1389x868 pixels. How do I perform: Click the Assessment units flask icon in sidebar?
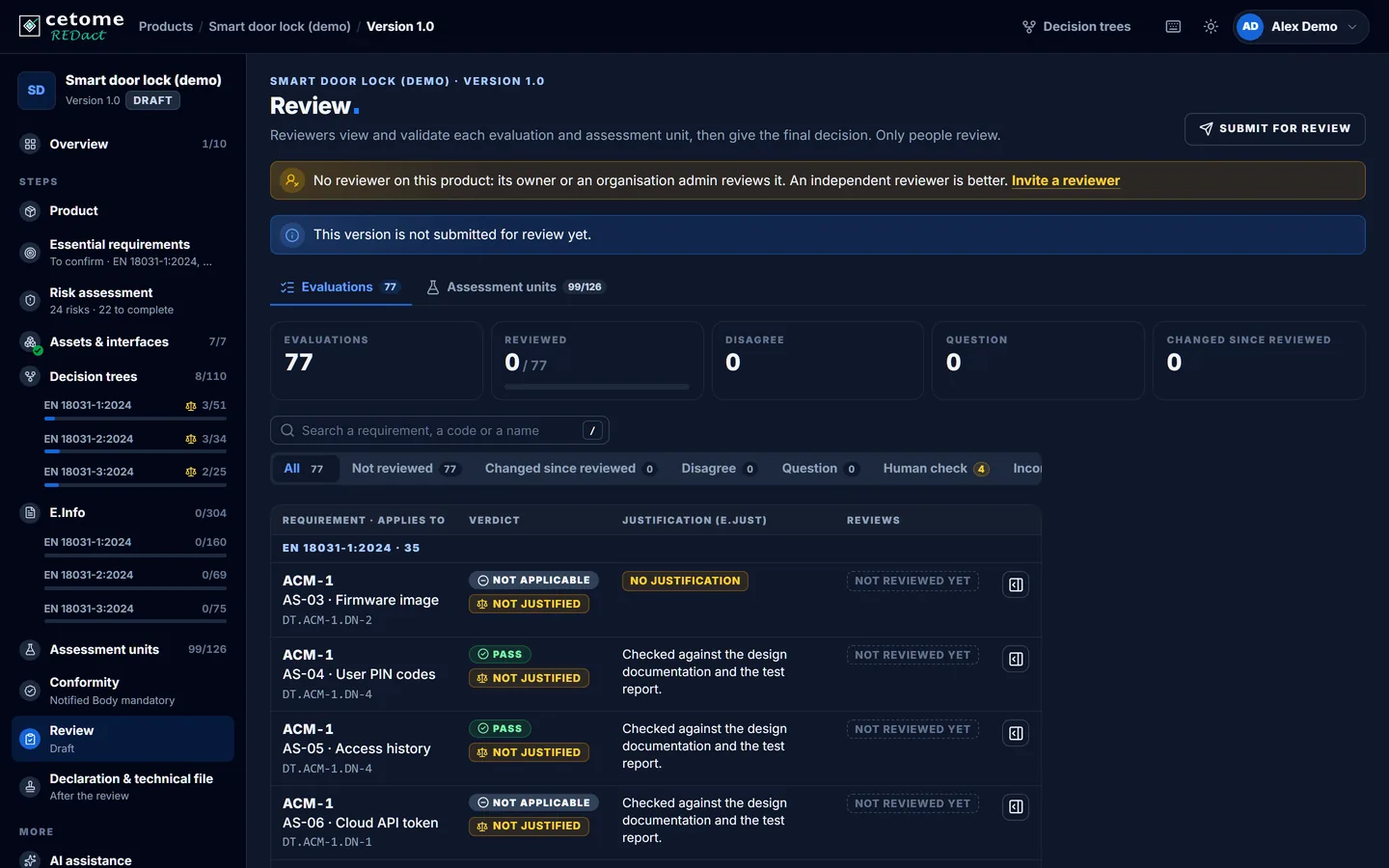tap(30, 650)
